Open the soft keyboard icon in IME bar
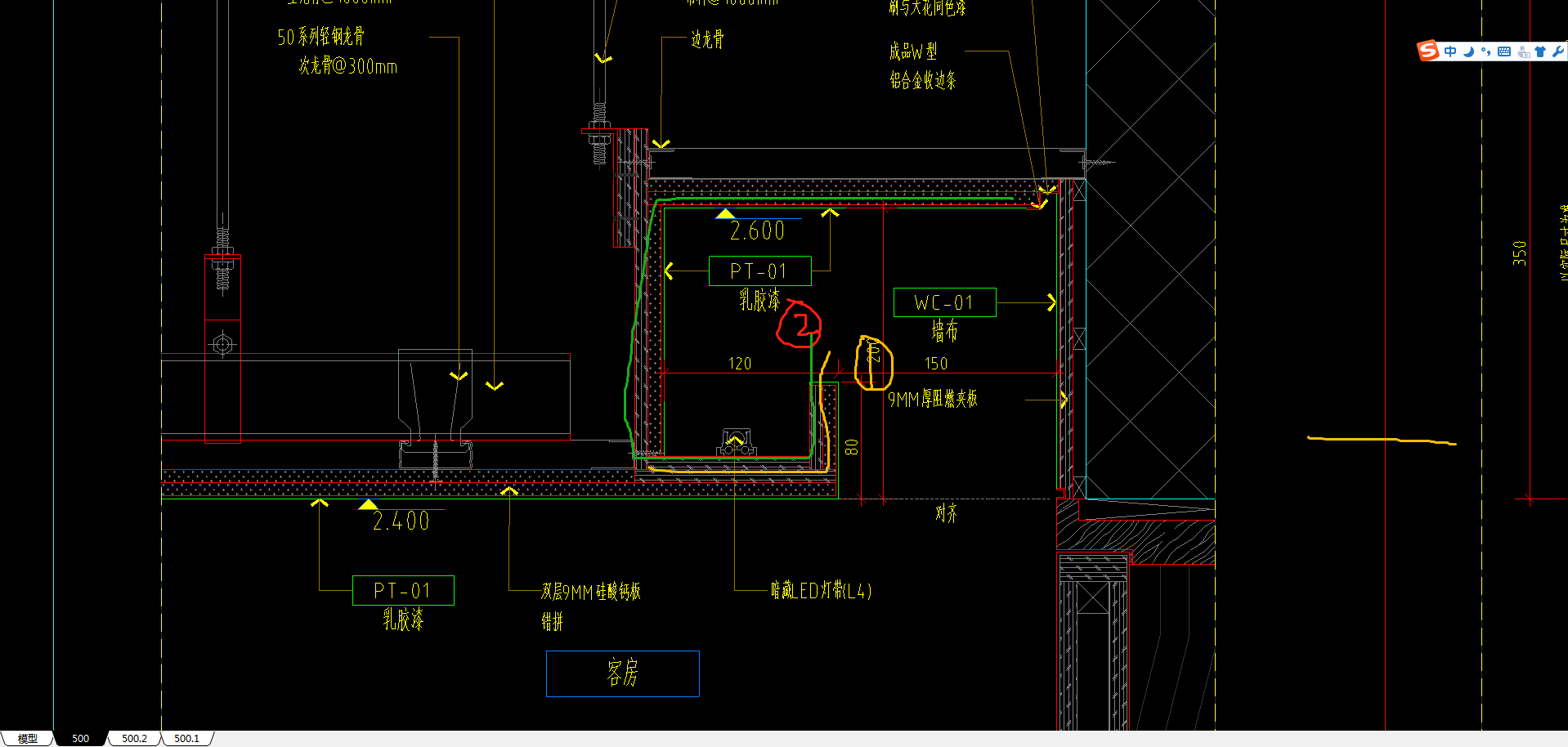Image resolution: width=1568 pixels, height=747 pixels. [1504, 51]
